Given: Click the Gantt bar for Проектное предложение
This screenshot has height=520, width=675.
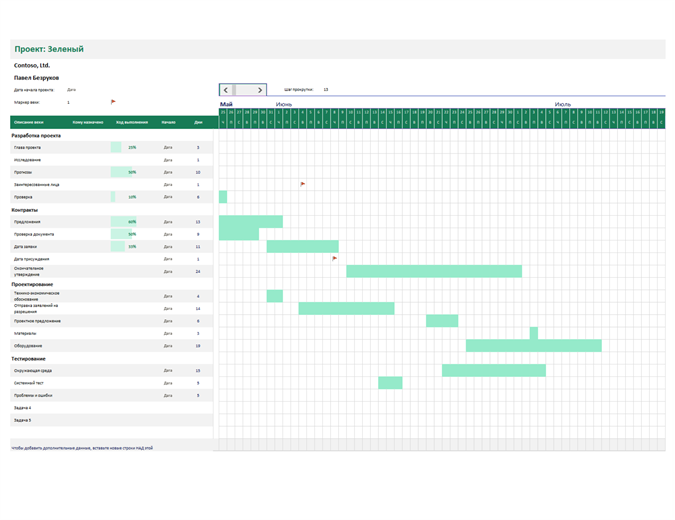Looking at the screenshot, I should (442, 321).
